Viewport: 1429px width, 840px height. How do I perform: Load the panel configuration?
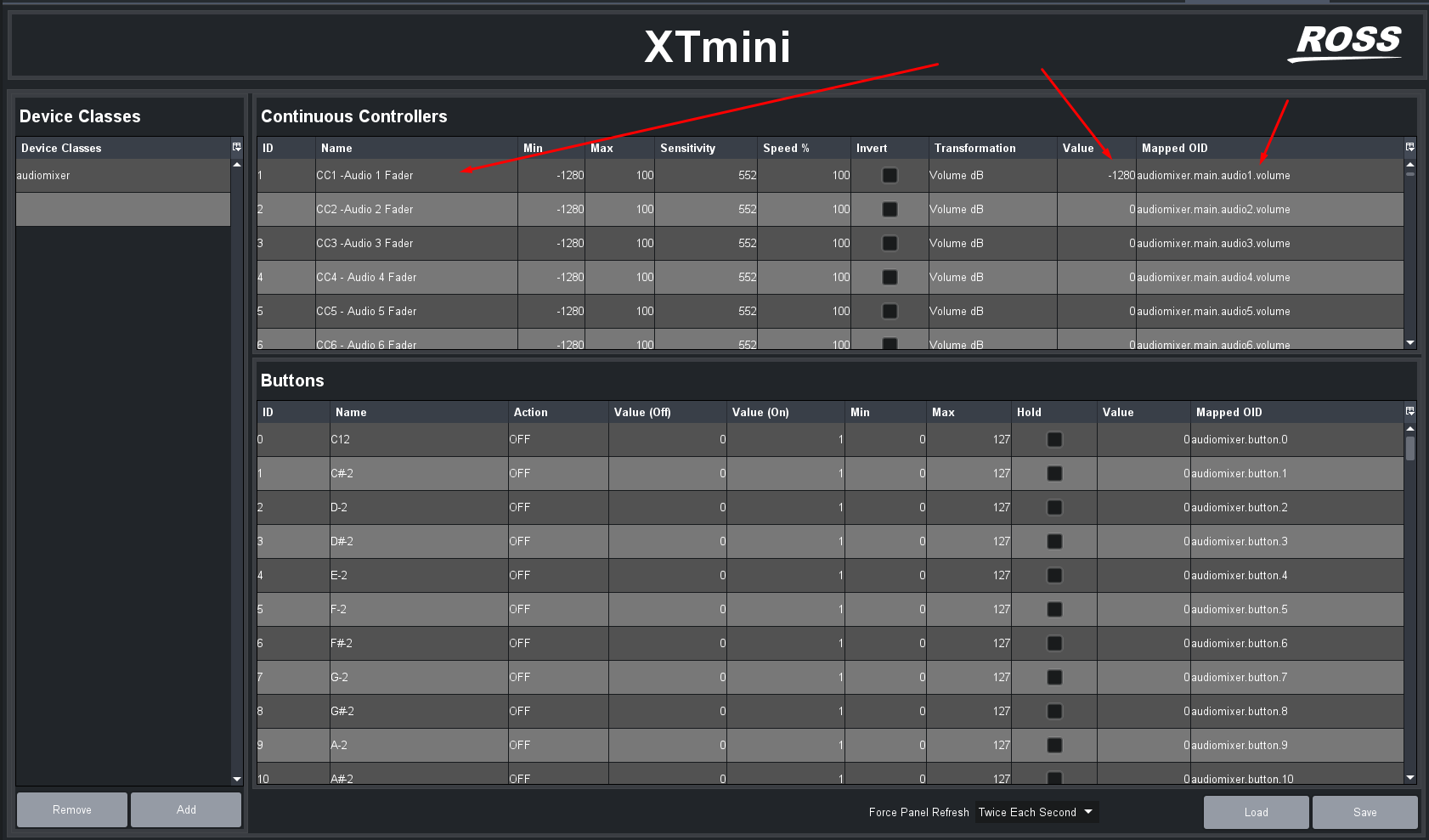pyautogui.click(x=1256, y=812)
